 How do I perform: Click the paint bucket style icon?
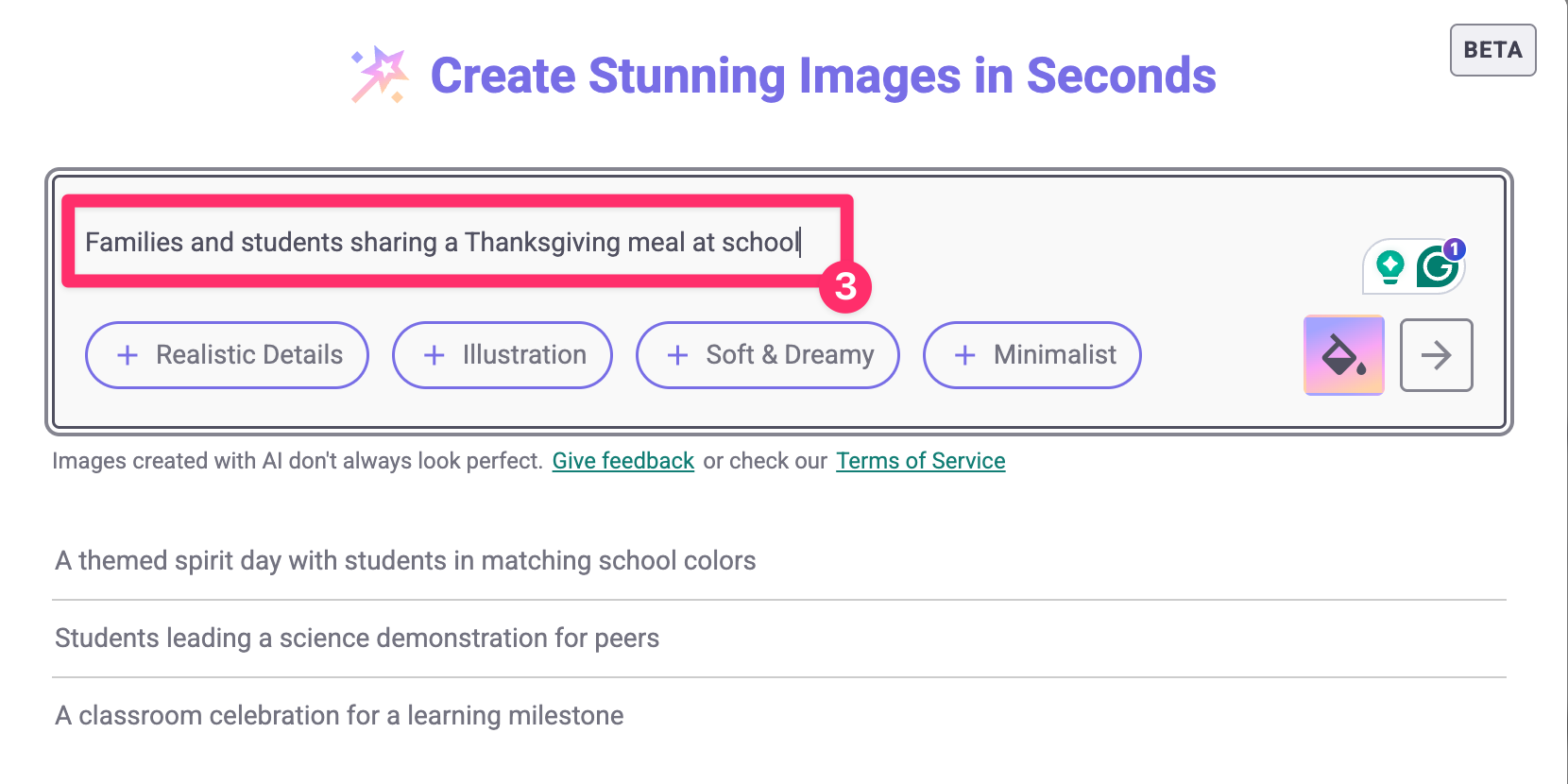[1343, 355]
